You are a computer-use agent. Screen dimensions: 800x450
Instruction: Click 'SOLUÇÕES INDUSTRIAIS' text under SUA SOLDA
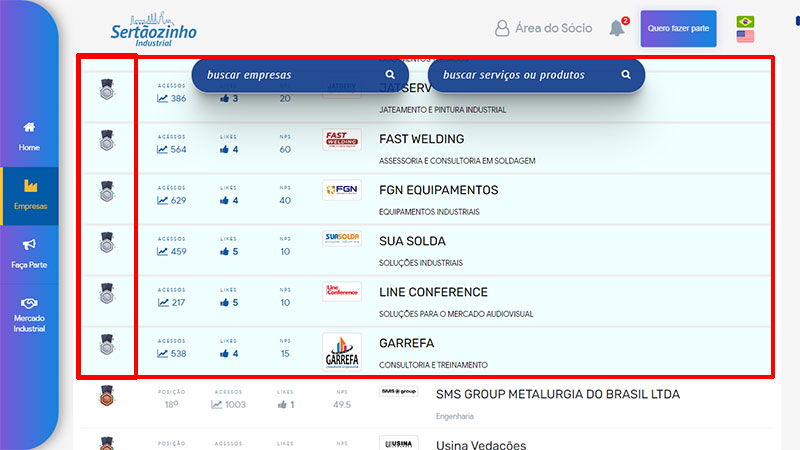(420, 263)
